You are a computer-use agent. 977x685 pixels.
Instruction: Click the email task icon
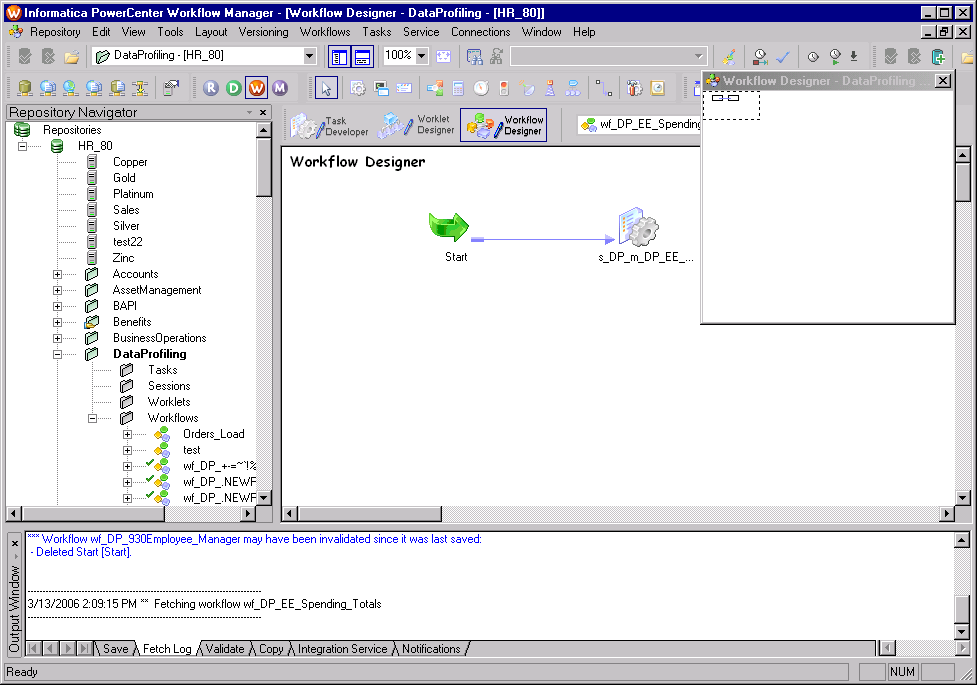tap(404, 89)
